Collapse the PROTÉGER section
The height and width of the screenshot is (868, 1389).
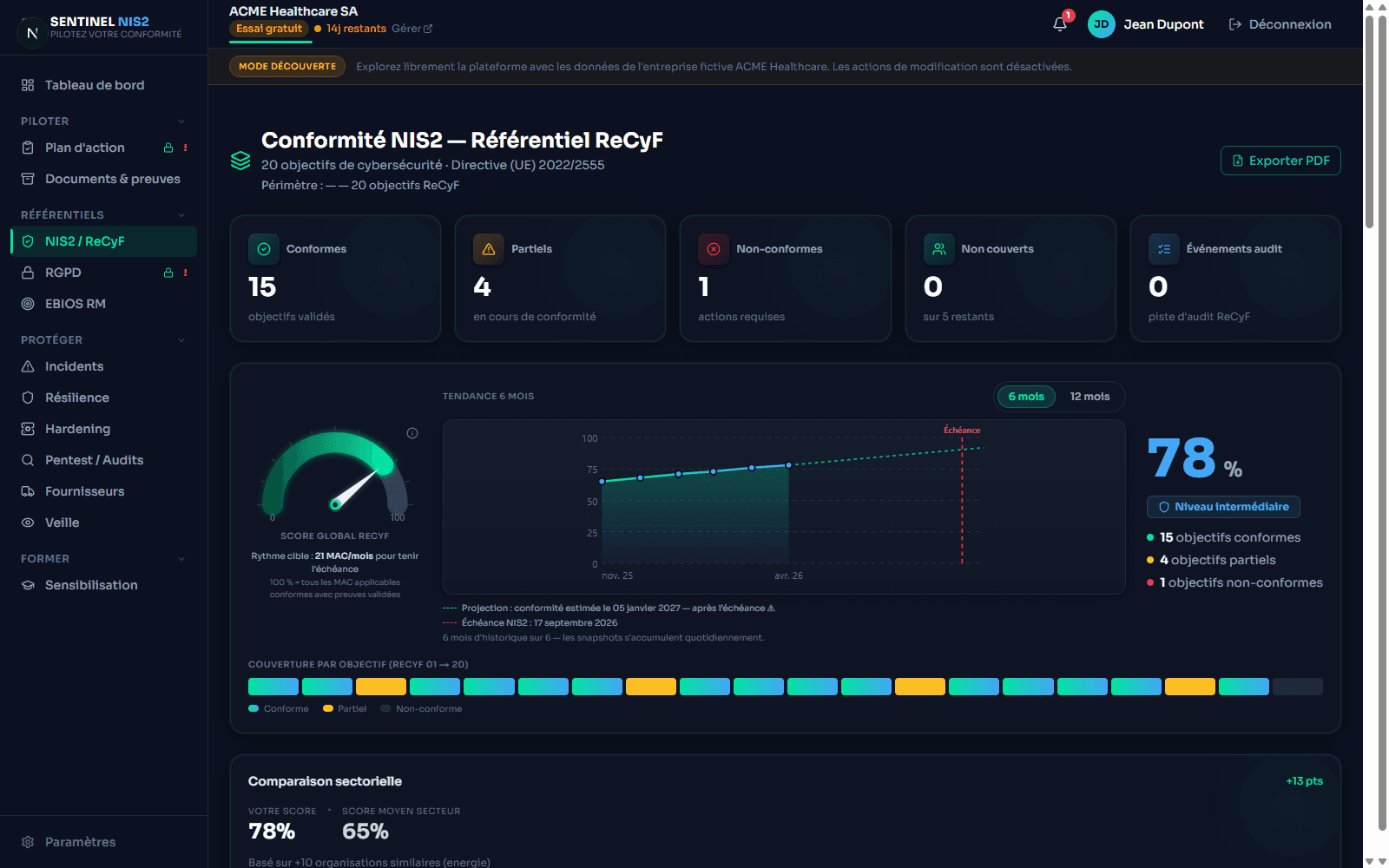click(181, 340)
